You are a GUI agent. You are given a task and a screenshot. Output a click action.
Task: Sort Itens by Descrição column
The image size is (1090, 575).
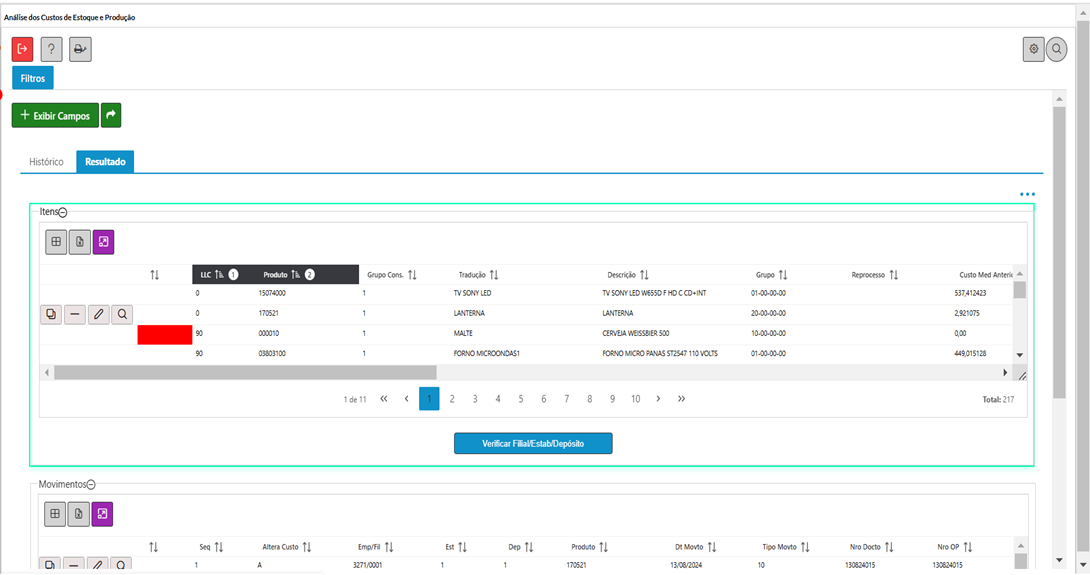(x=644, y=275)
